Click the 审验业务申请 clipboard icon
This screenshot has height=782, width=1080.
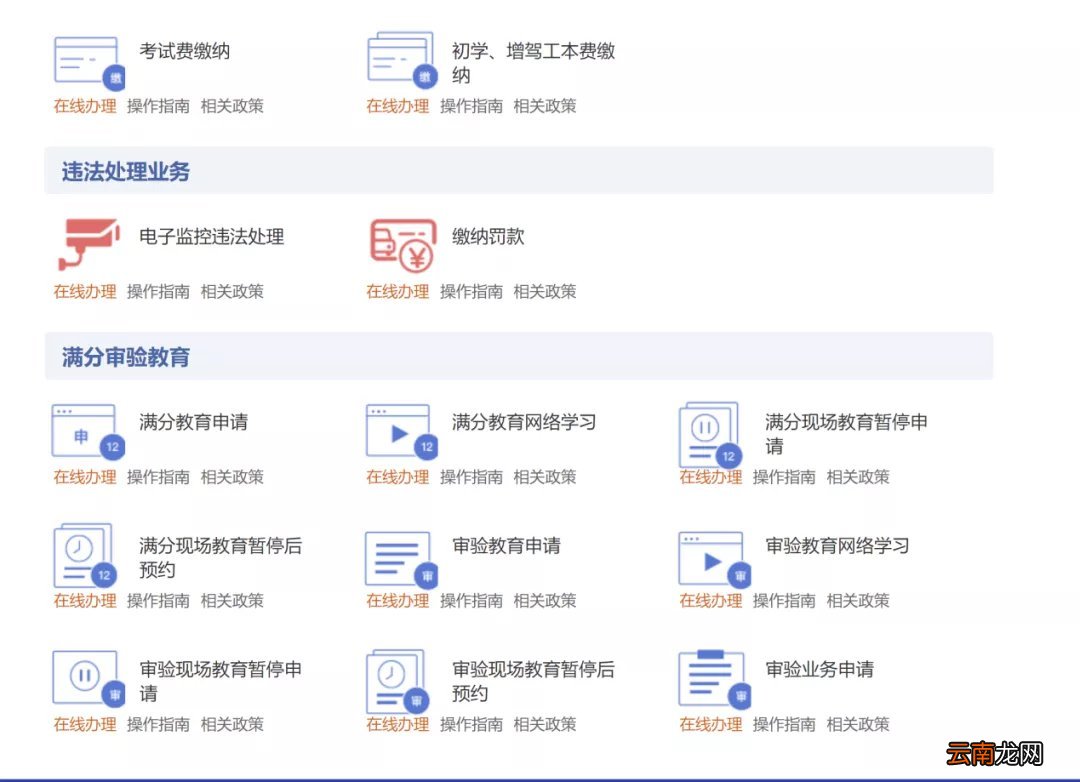tap(714, 679)
